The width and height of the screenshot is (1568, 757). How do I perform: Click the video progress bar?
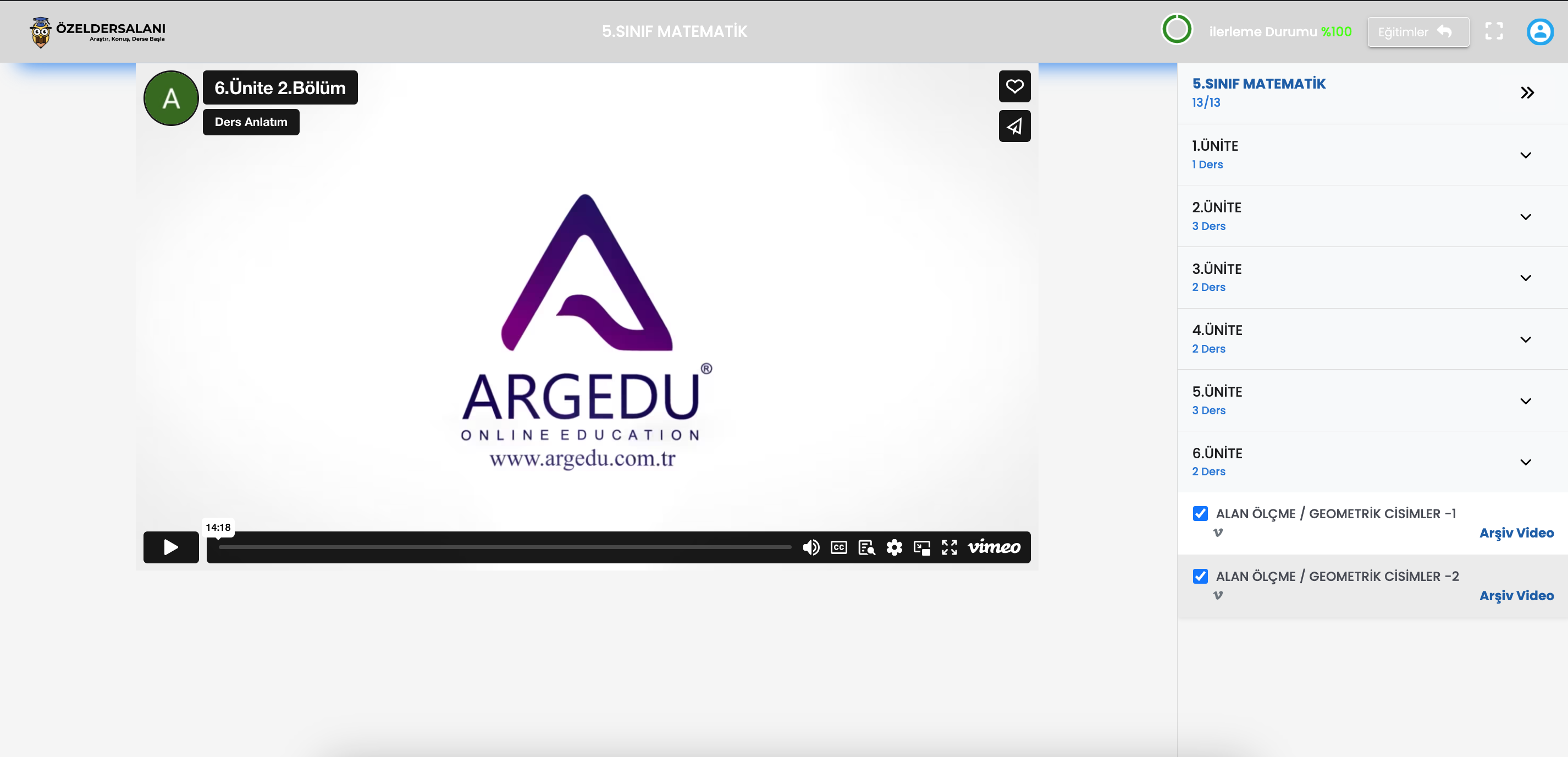pos(505,547)
